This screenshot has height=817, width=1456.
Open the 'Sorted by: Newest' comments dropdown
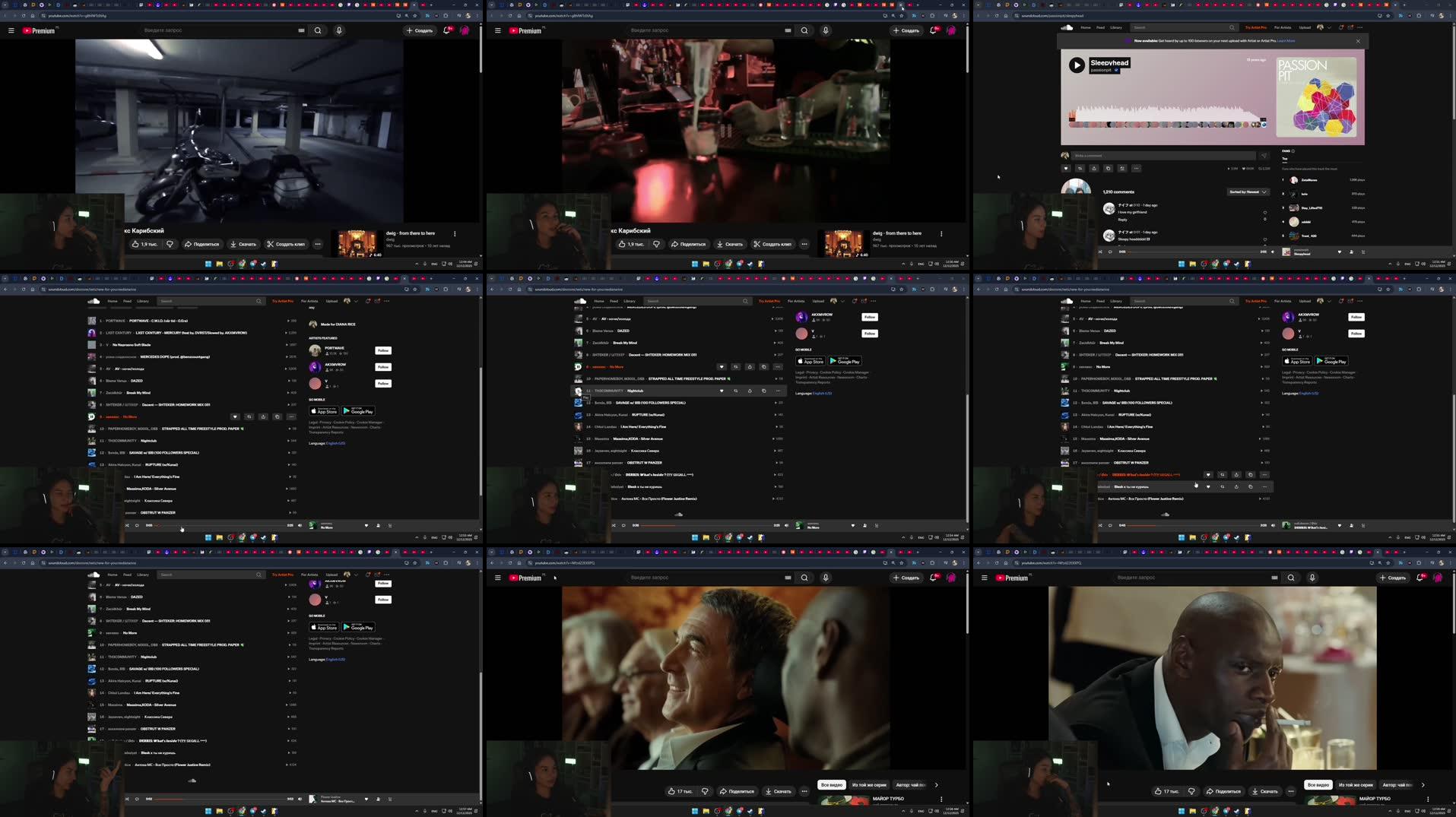pos(1248,192)
